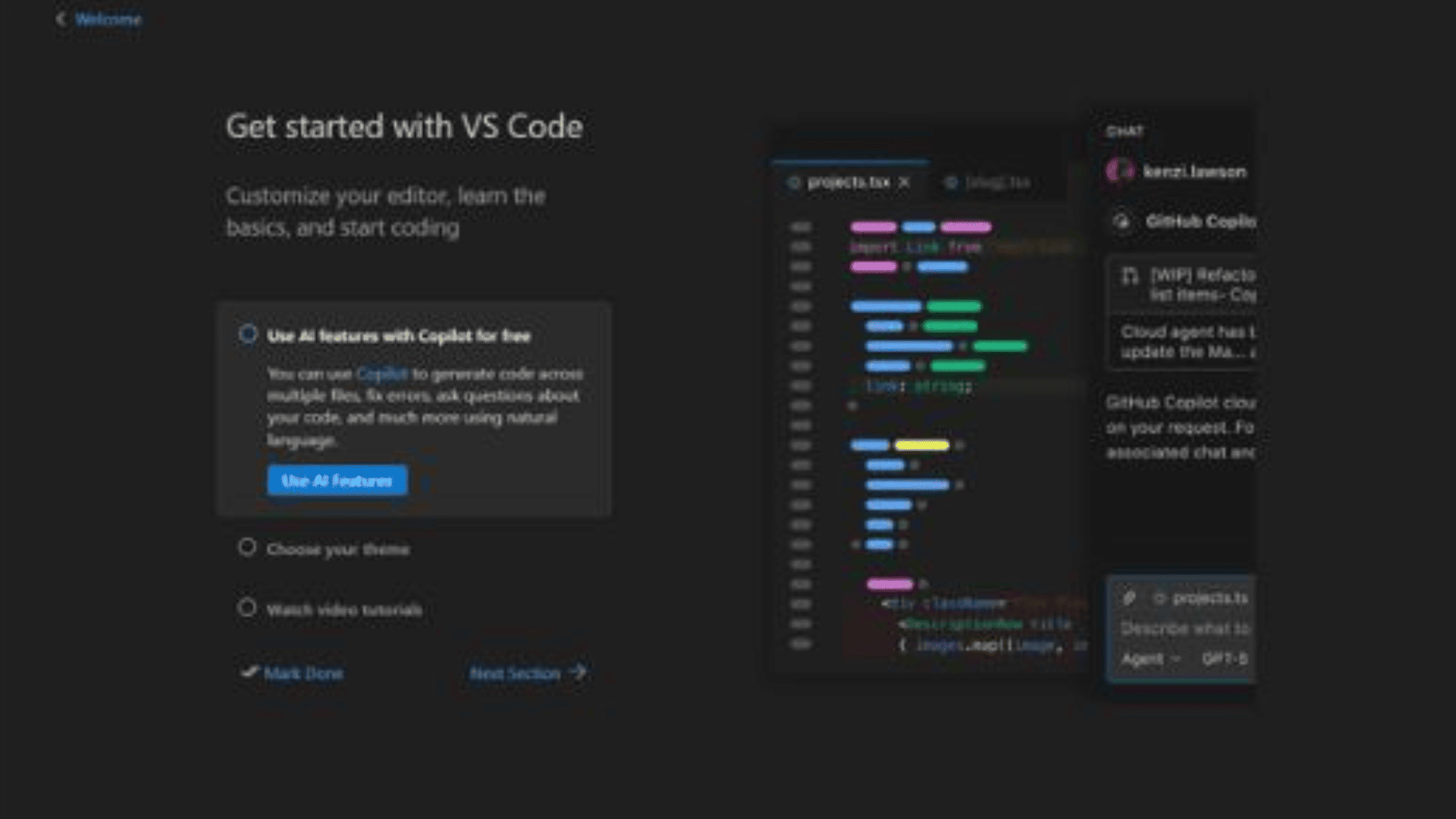This screenshot has width=1456, height=819.
Task: Click the Next Section arrow icon
Action: 579,672
